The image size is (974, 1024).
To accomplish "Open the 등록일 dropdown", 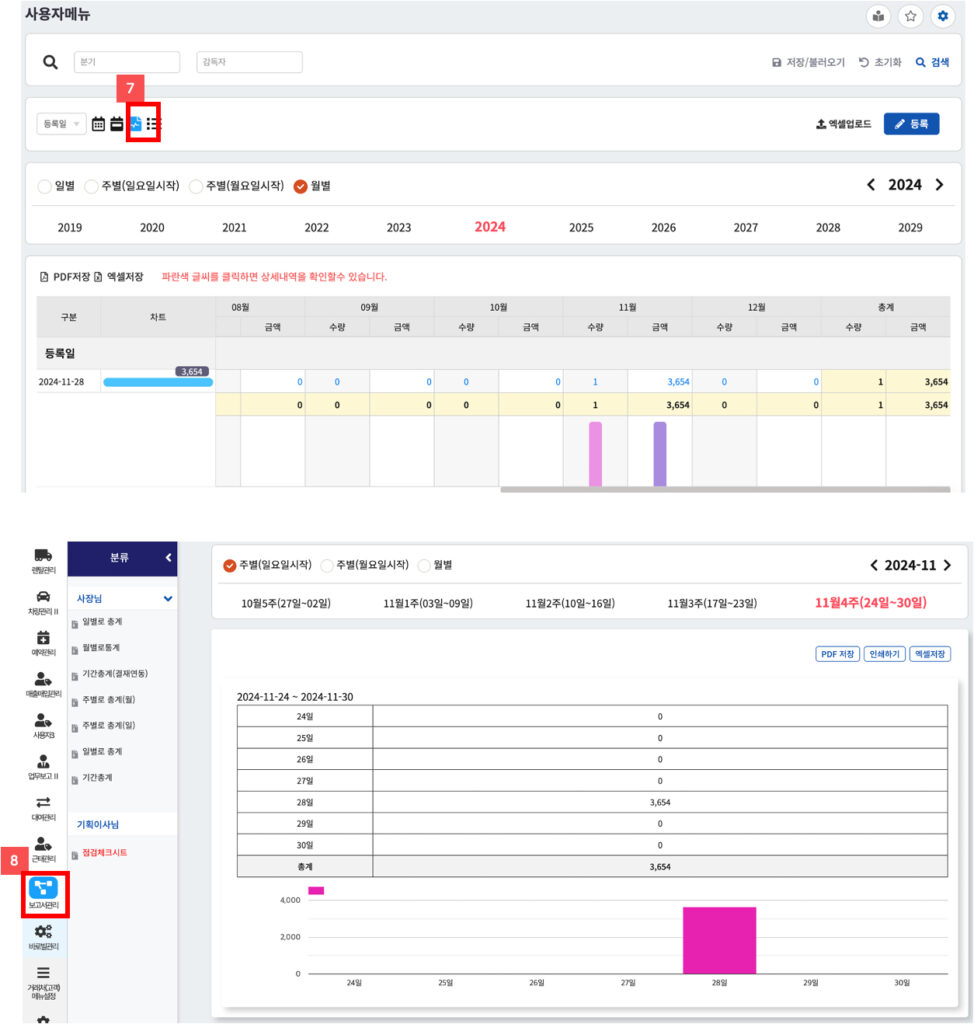I will click(x=61, y=124).
